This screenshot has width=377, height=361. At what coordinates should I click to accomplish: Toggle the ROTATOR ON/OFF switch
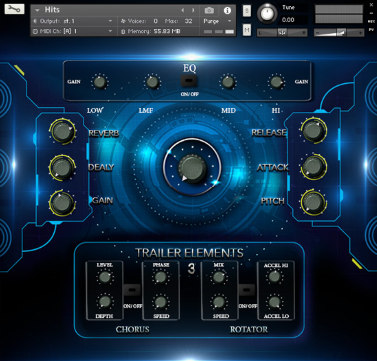pyautogui.click(x=247, y=290)
